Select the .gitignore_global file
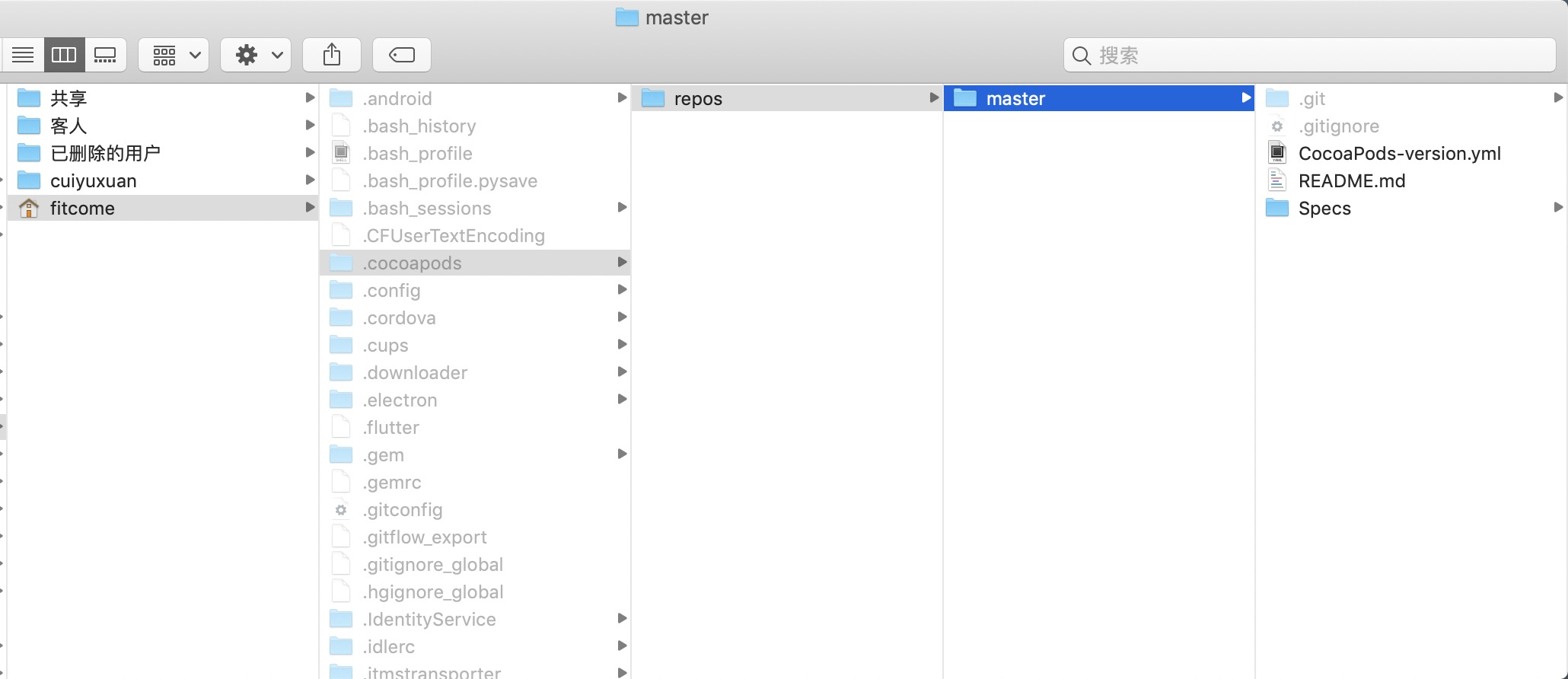This screenshot has width=1568, height=679. pos(475,564)
